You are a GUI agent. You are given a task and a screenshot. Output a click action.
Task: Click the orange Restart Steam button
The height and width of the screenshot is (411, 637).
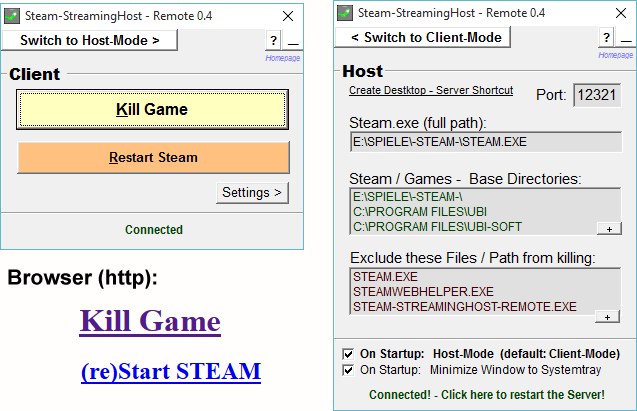pos(153,158)
